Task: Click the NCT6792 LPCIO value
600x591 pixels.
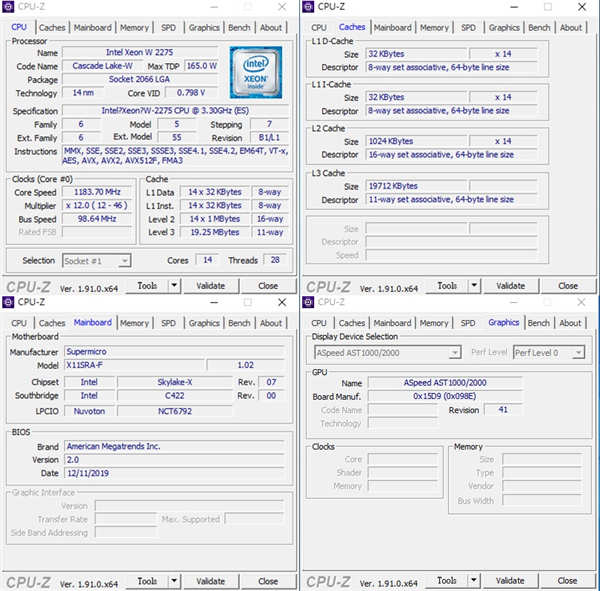Action: (x=175, y=411)
